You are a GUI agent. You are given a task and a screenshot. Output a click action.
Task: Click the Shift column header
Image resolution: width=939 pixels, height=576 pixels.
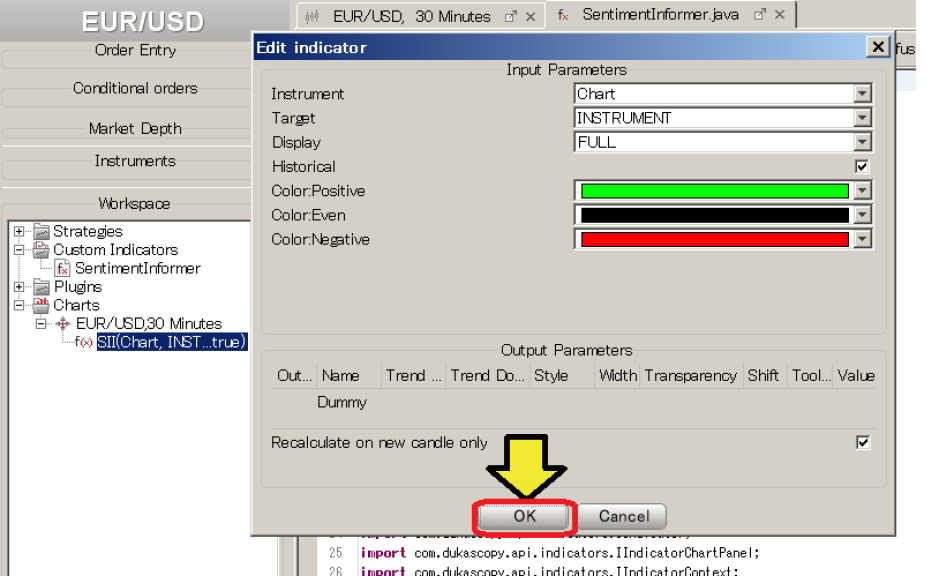click(x=765, y=375)
